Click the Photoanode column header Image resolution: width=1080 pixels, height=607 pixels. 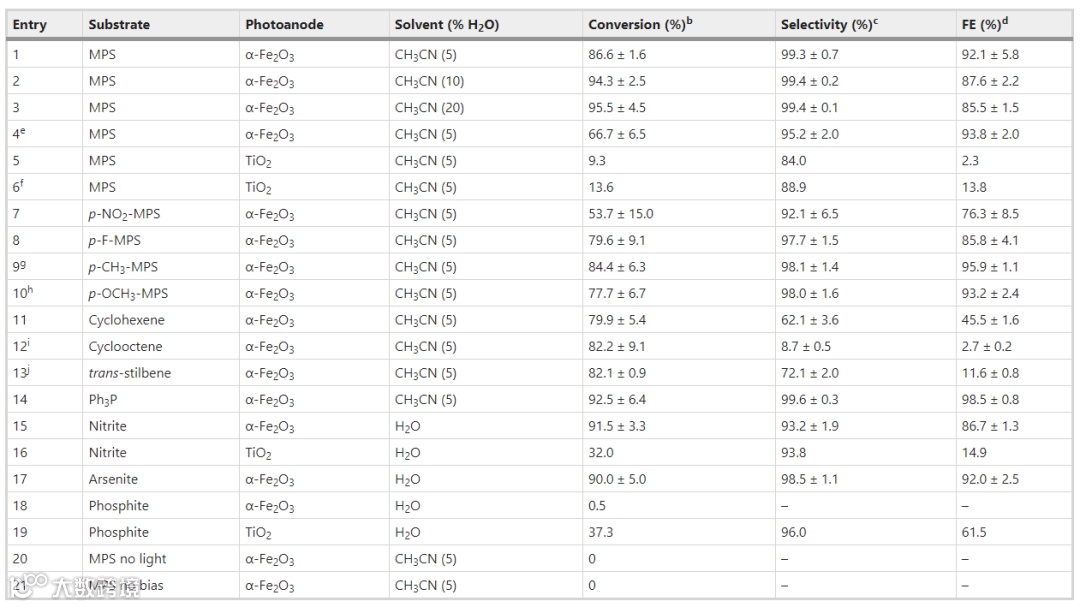point(284,25)
